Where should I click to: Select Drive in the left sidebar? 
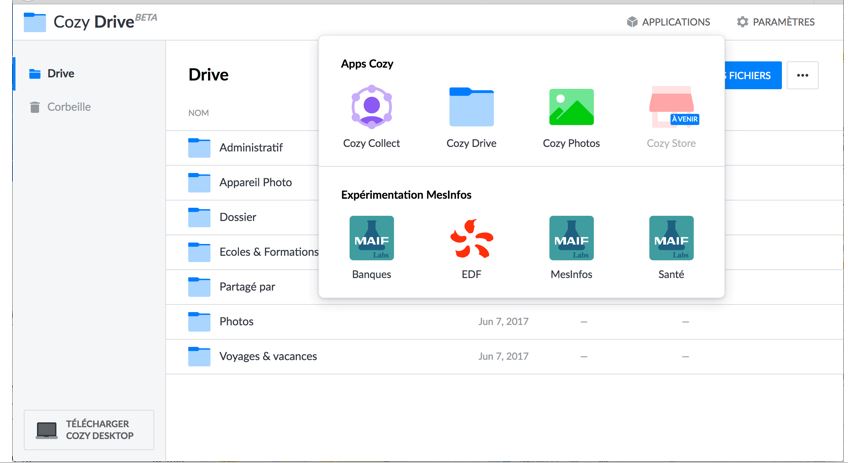pos(89,74)
